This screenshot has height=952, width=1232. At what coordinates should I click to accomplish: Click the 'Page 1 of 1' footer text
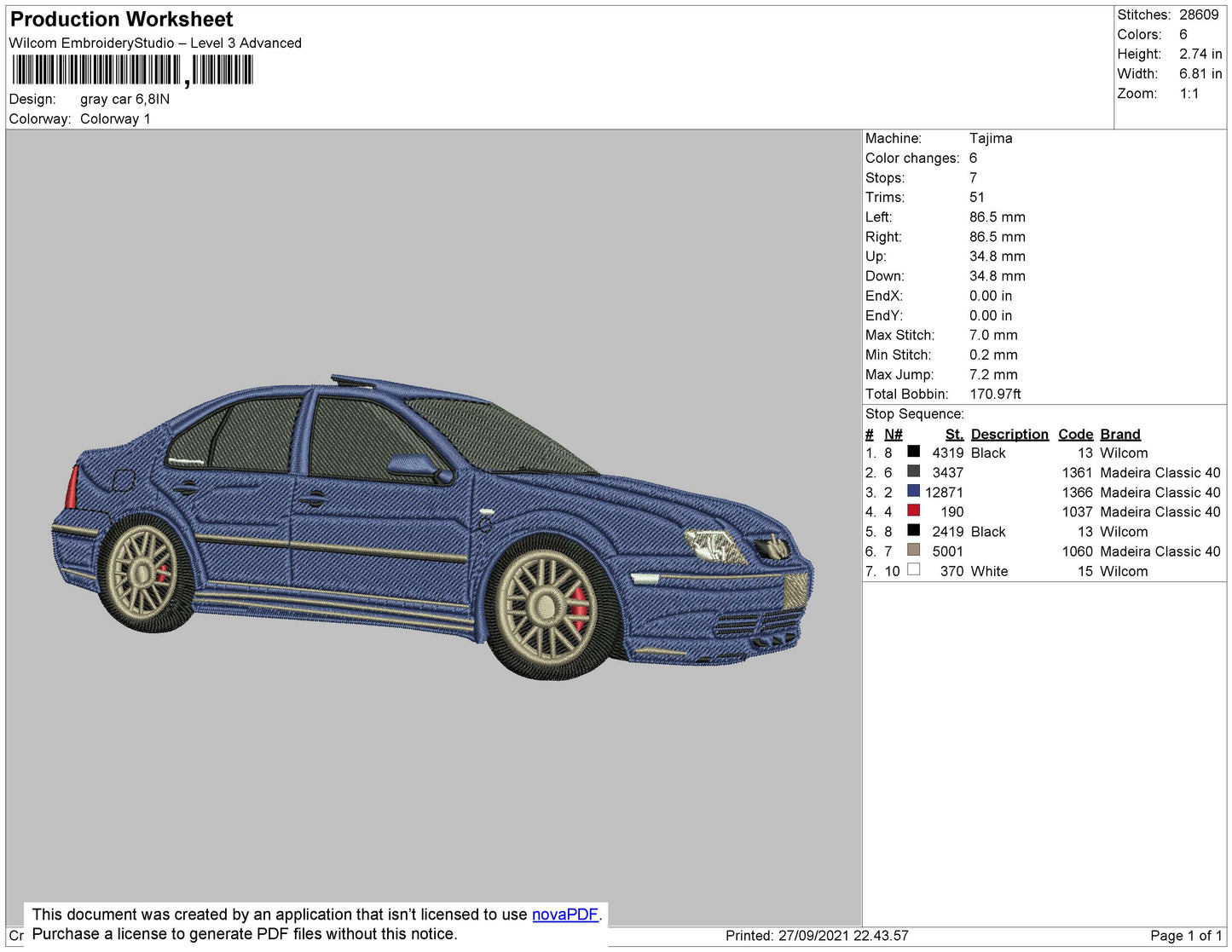pyautogui.click(x=1186, y=936)
